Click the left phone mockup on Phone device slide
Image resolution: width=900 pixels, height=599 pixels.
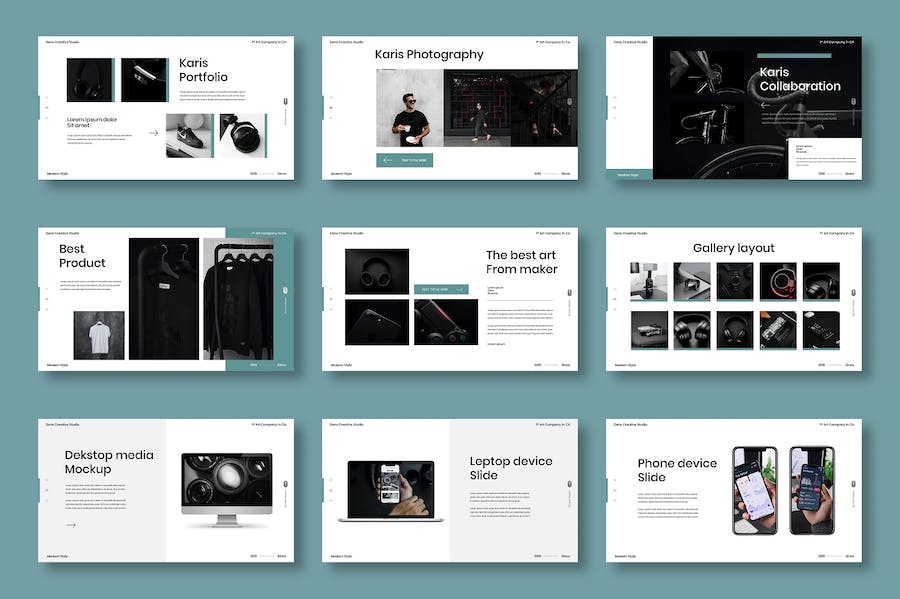click(754, 489)
